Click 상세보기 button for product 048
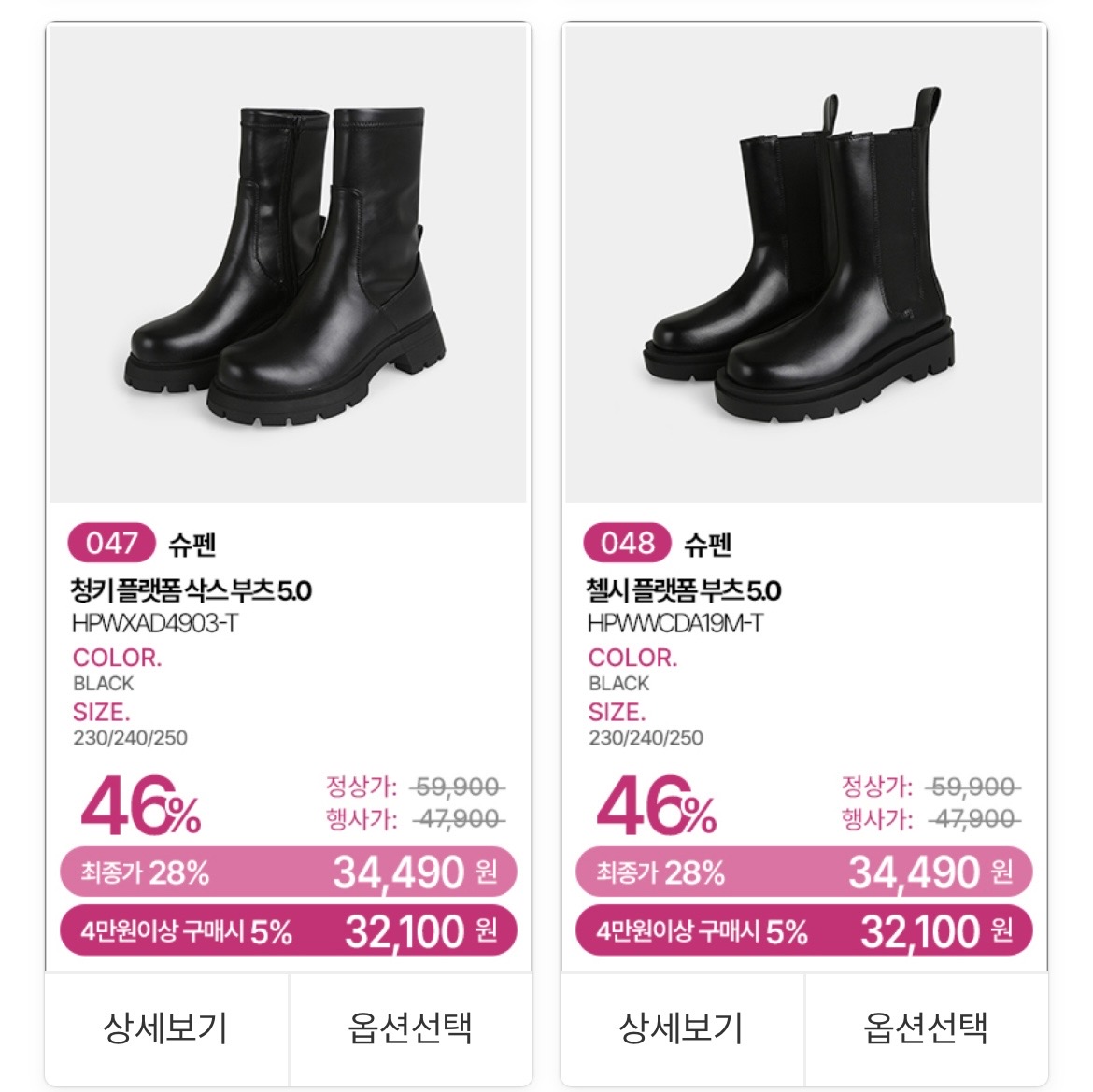This screenshot has width=1093, height=1092. tap(682, 1028)
